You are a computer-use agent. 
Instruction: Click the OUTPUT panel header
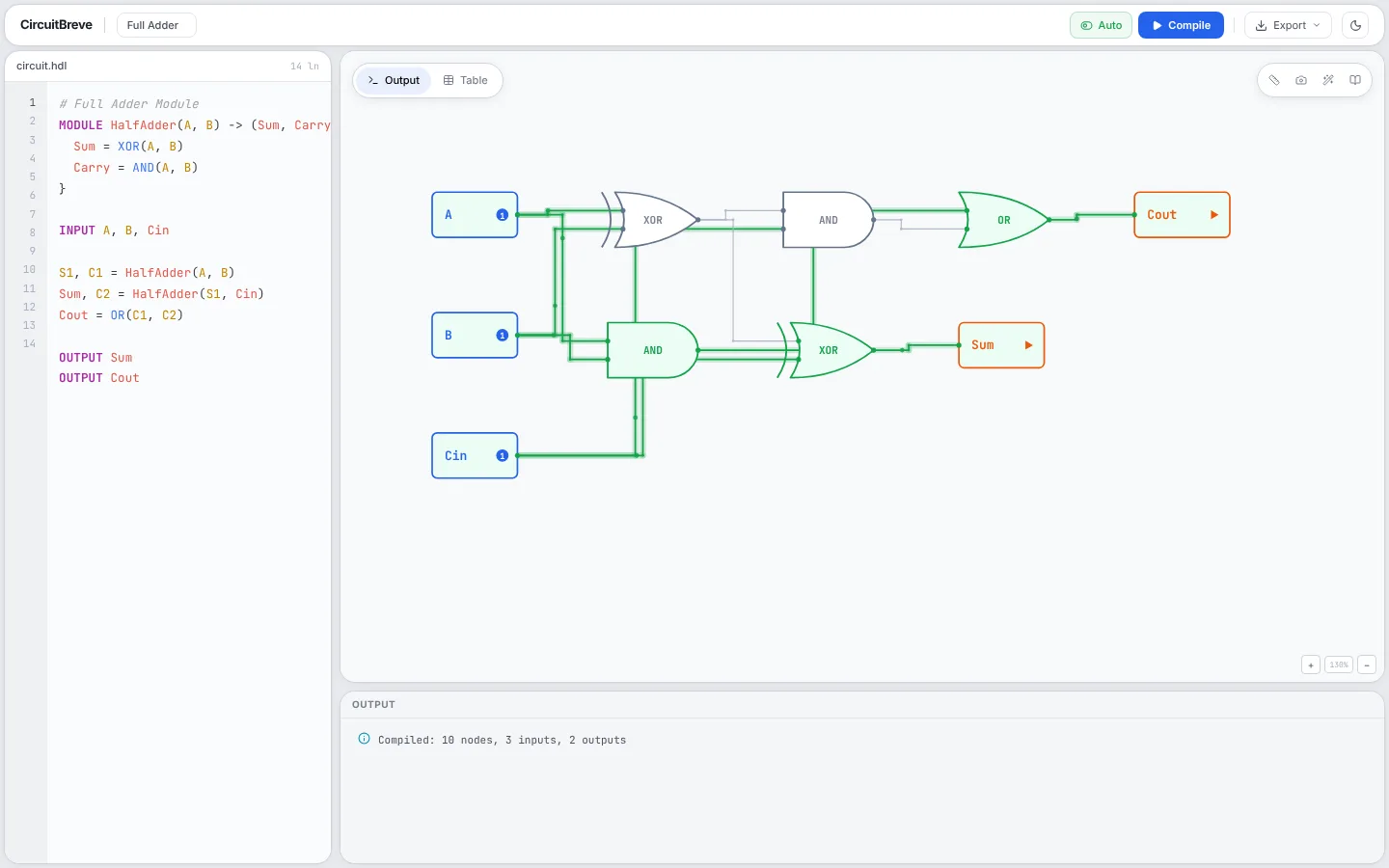coord(373,705)
